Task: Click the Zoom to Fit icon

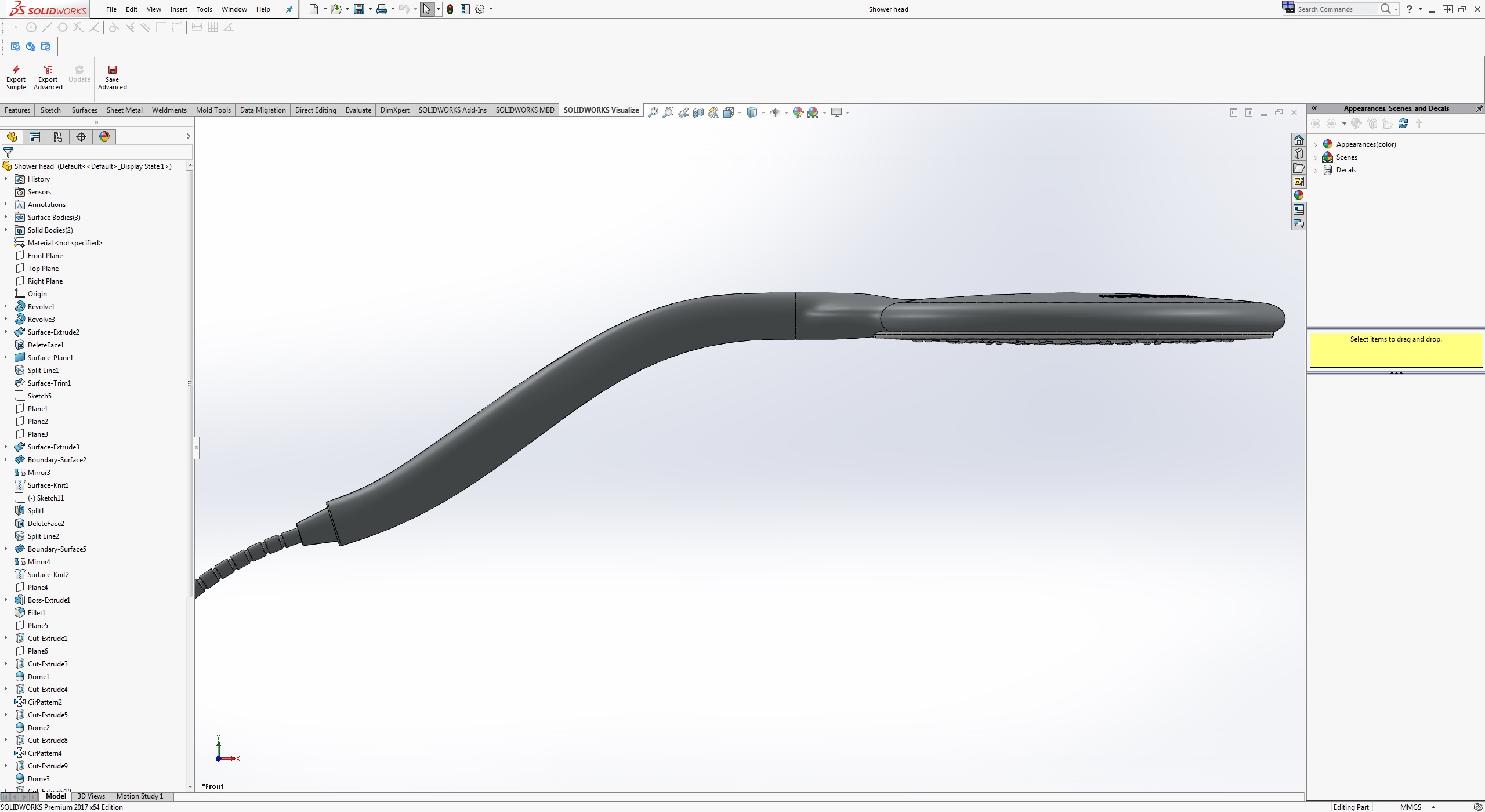Action: (653, 113)
